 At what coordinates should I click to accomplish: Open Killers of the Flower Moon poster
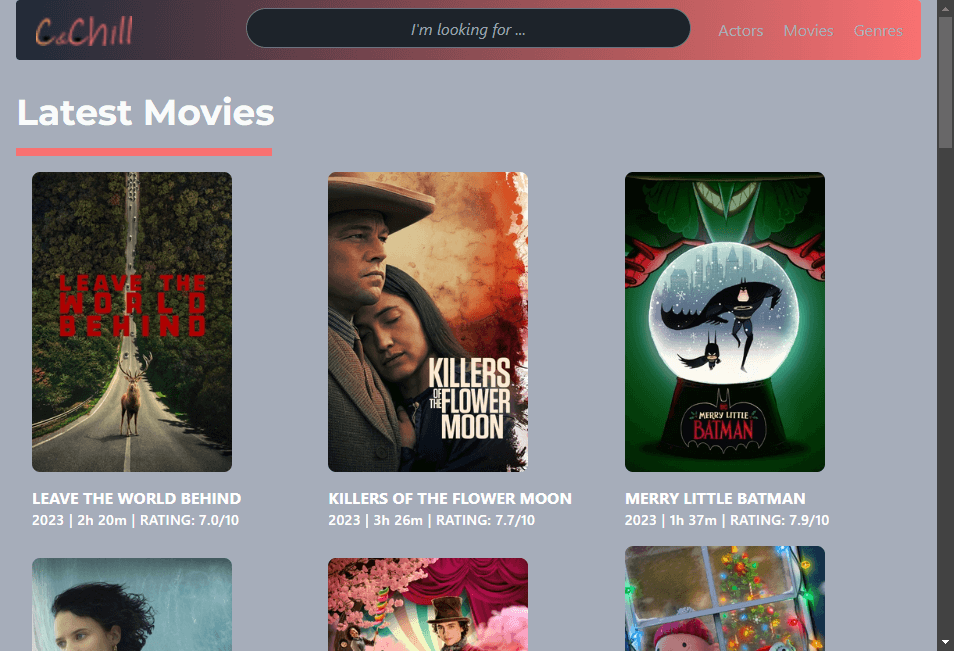(x=428, y=322)
